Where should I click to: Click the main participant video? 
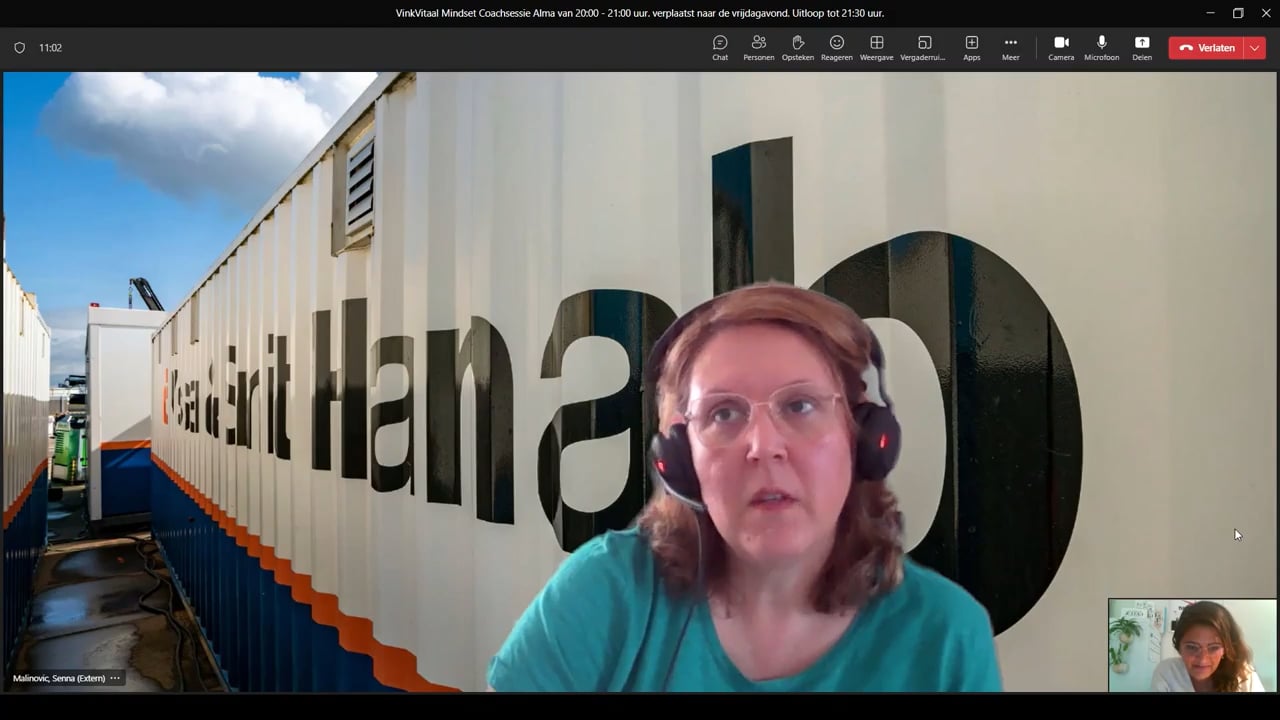(x=640, y=381)
